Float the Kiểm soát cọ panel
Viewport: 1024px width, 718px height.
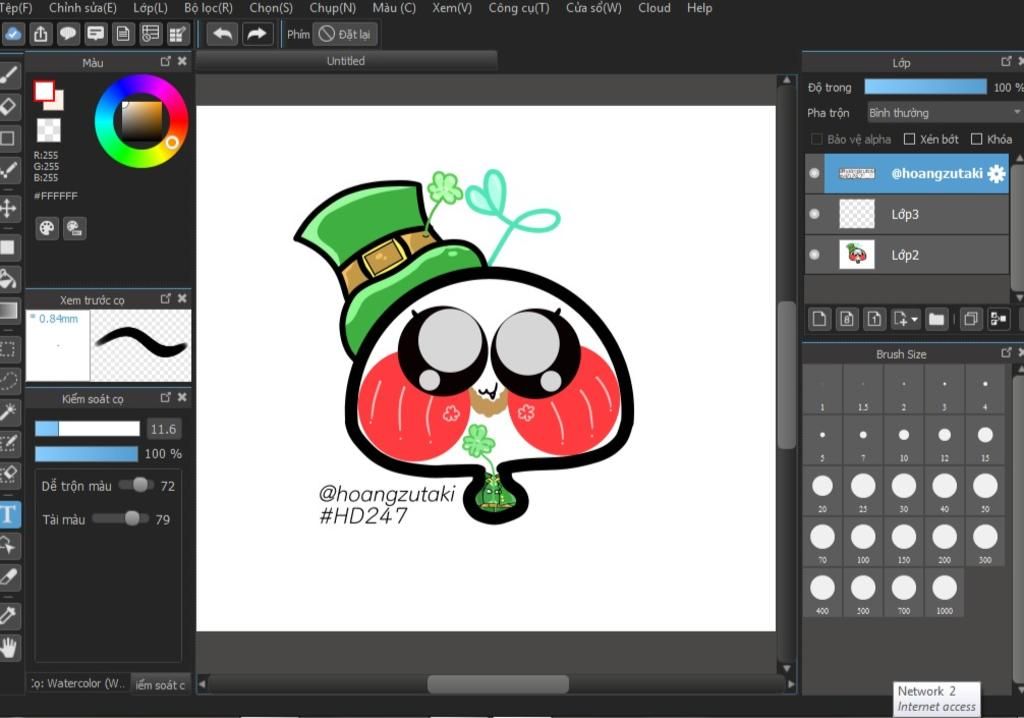(165, 397)
